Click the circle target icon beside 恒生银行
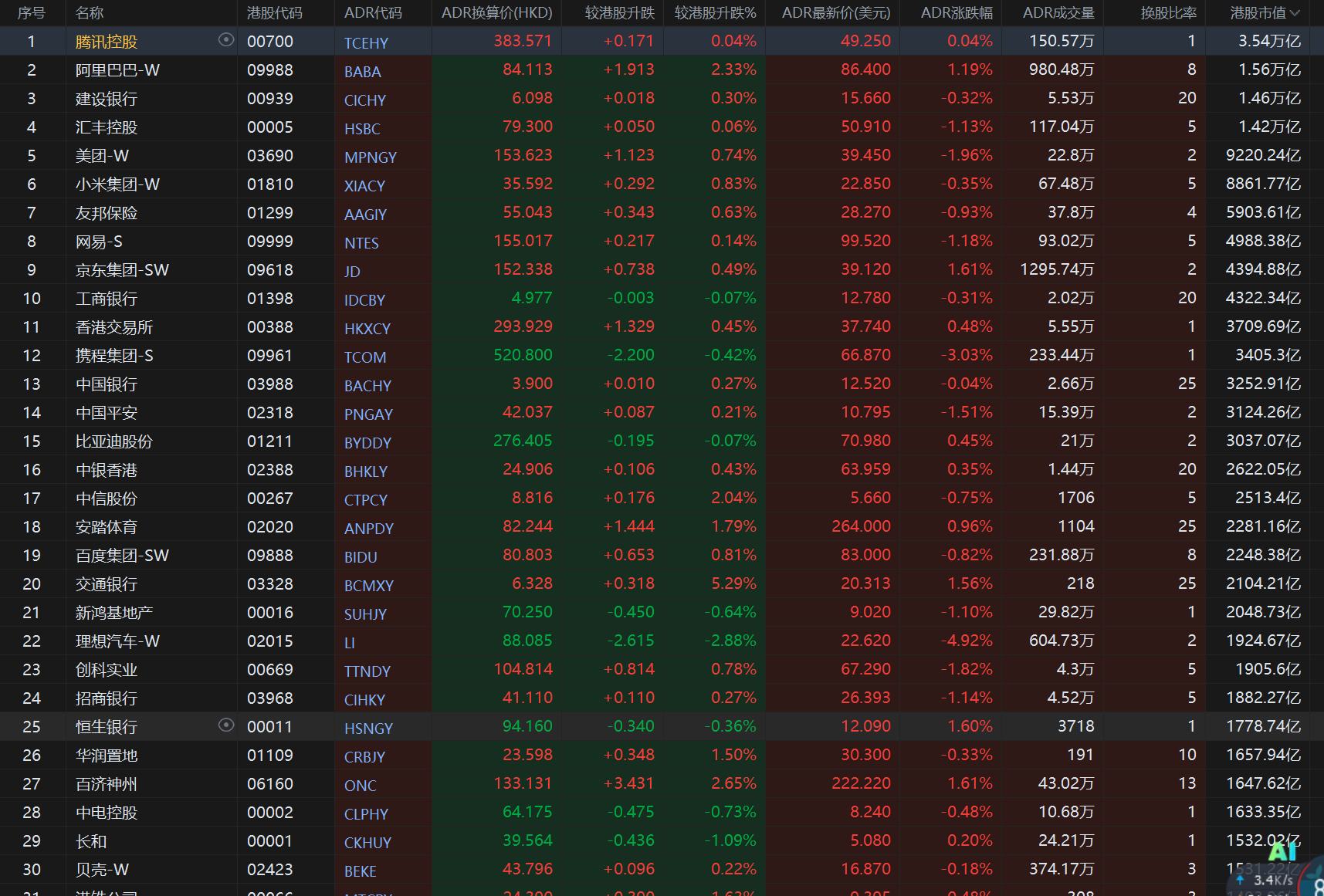1324x896 pixels. [x=226, y=725]
